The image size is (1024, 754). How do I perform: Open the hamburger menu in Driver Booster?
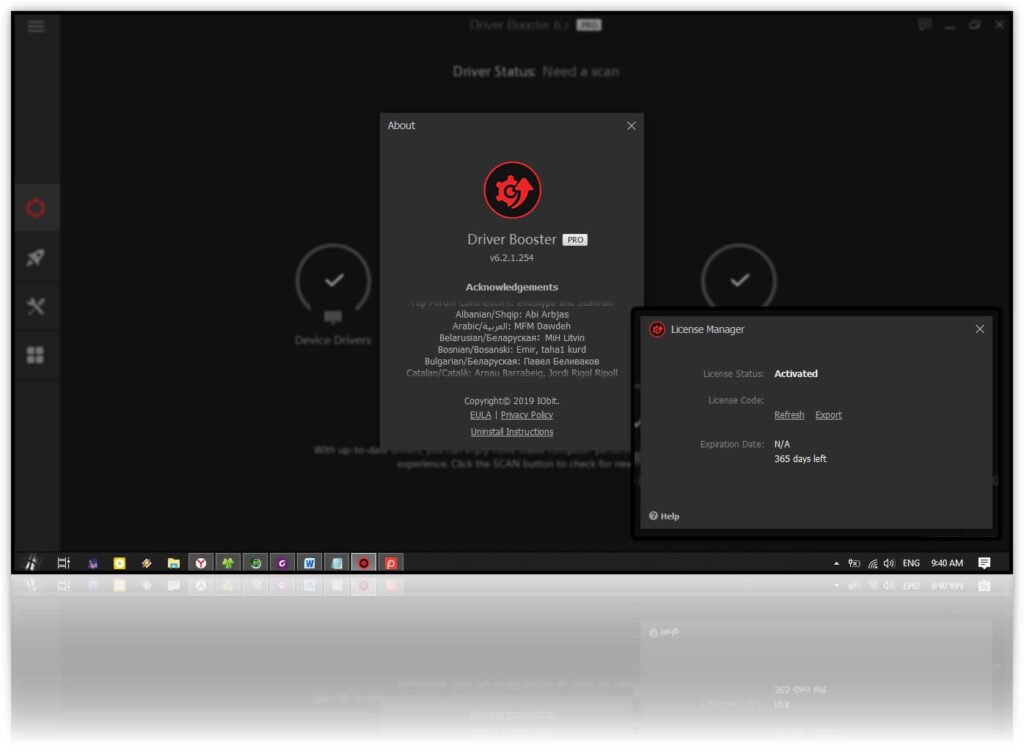pos(36,26)
